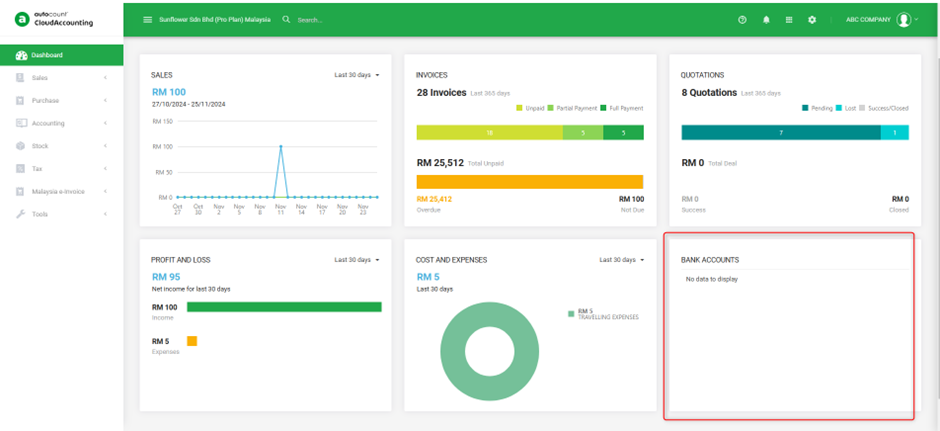This screenshot has height=431, width=940.
Task: Open the notifications bell icon
Action: point(766,20)
